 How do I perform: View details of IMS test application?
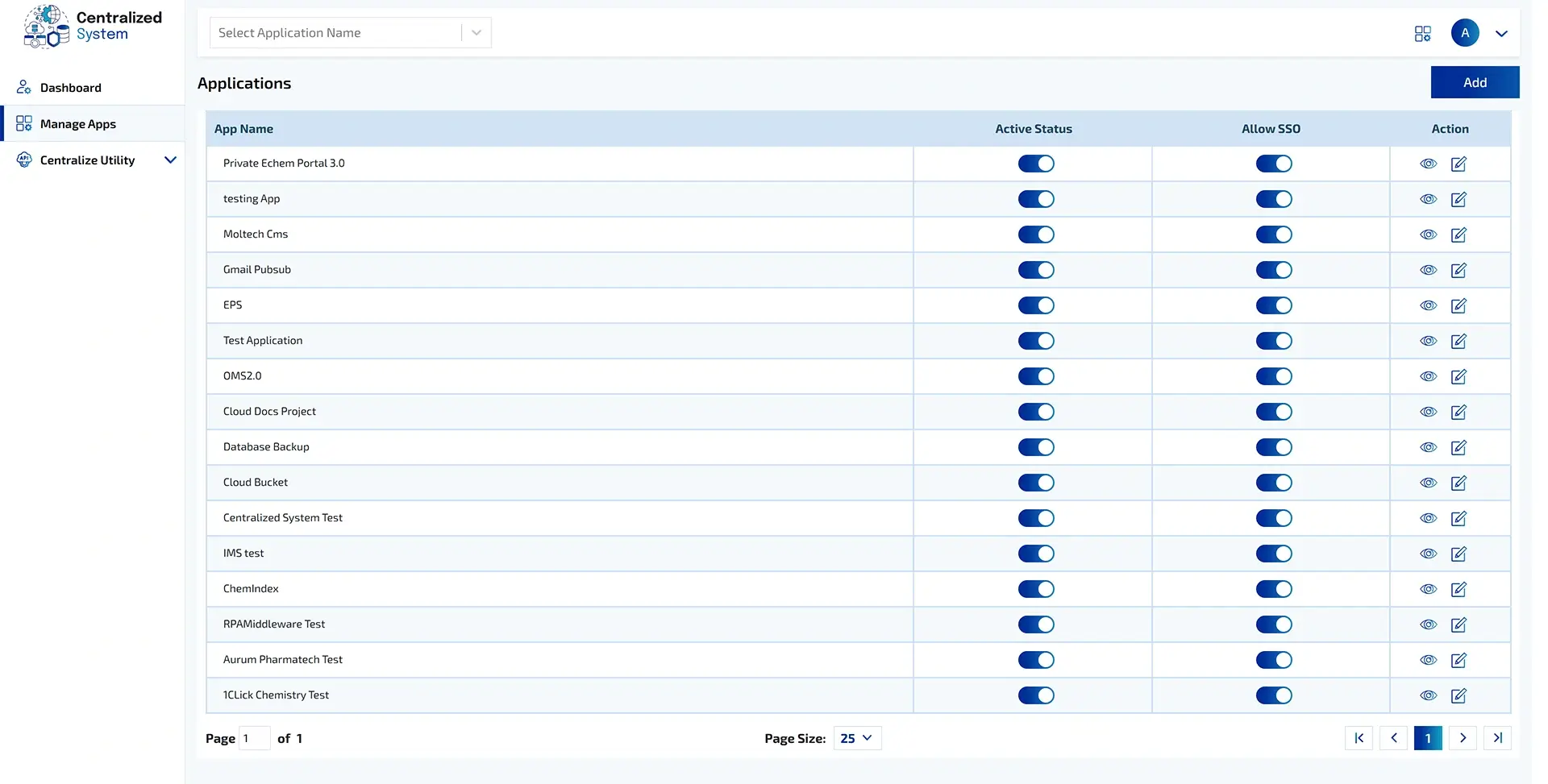1428,554
